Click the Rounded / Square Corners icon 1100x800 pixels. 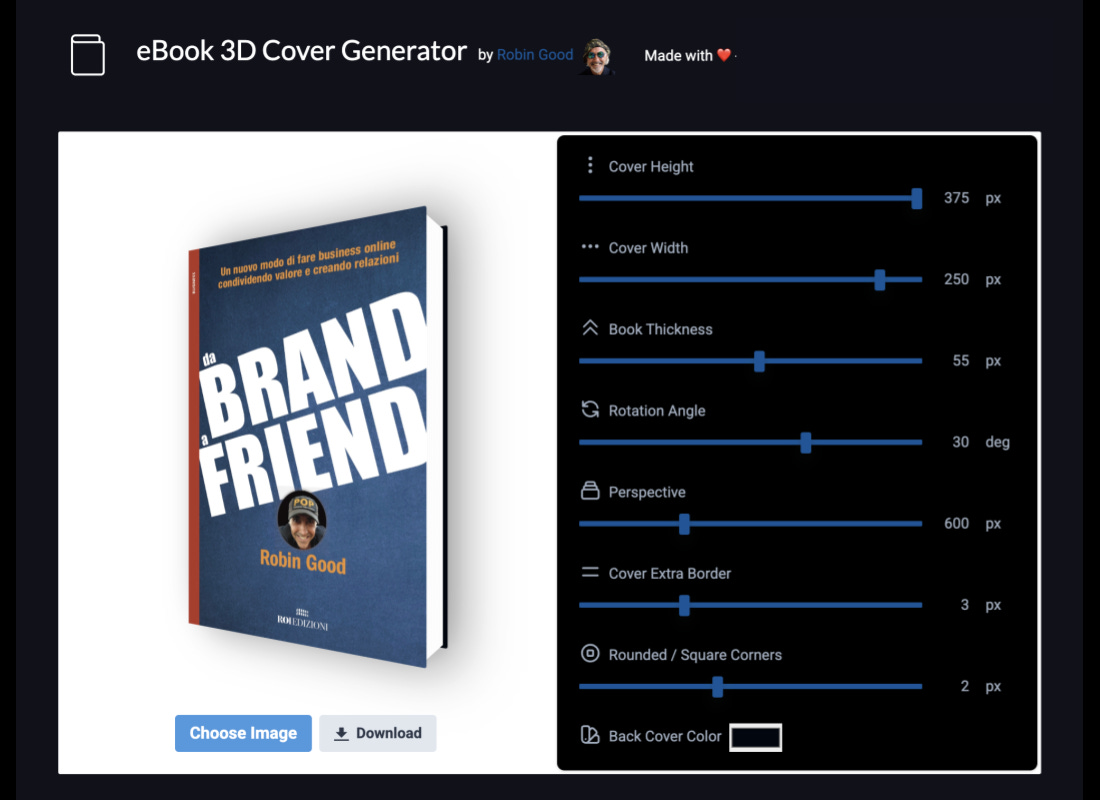tap(590, 653)
